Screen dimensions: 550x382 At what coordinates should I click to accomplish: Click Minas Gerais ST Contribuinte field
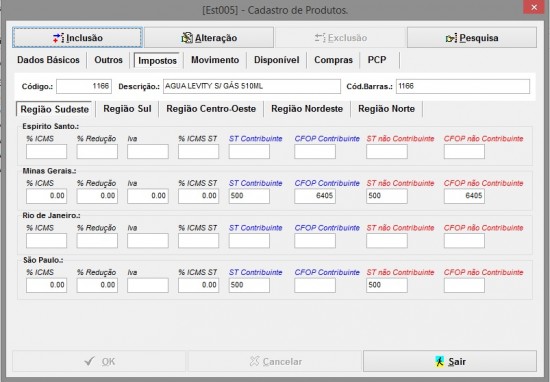[249, 196]
